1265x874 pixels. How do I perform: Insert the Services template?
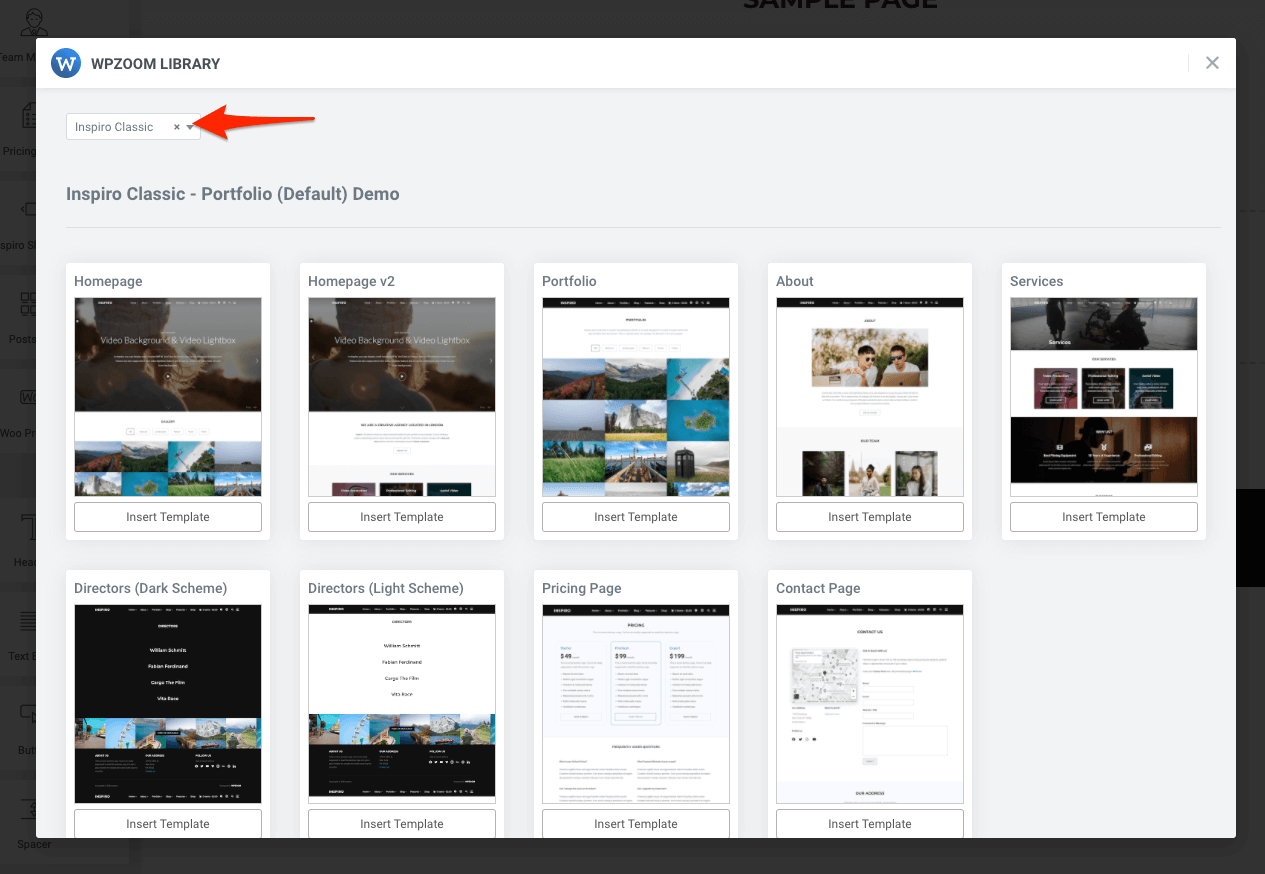point(1104,517)
